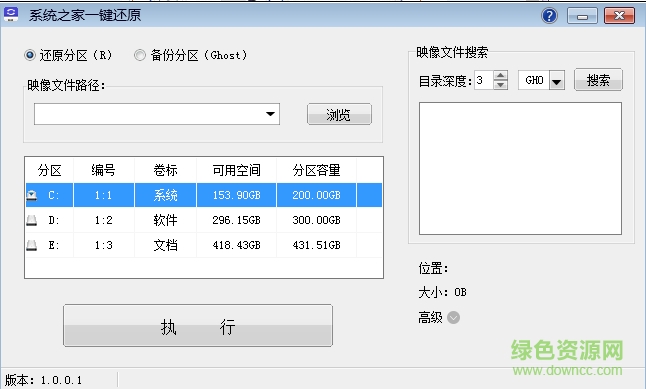Click the 1:3 number cell

coord(103,246)
